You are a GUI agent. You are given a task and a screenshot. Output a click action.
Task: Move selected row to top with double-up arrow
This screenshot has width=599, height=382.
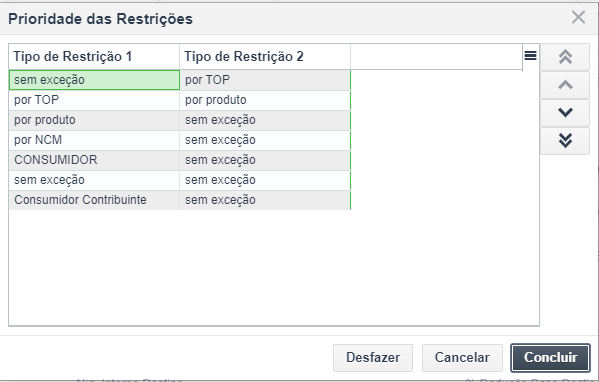click(x=565, y=57)
